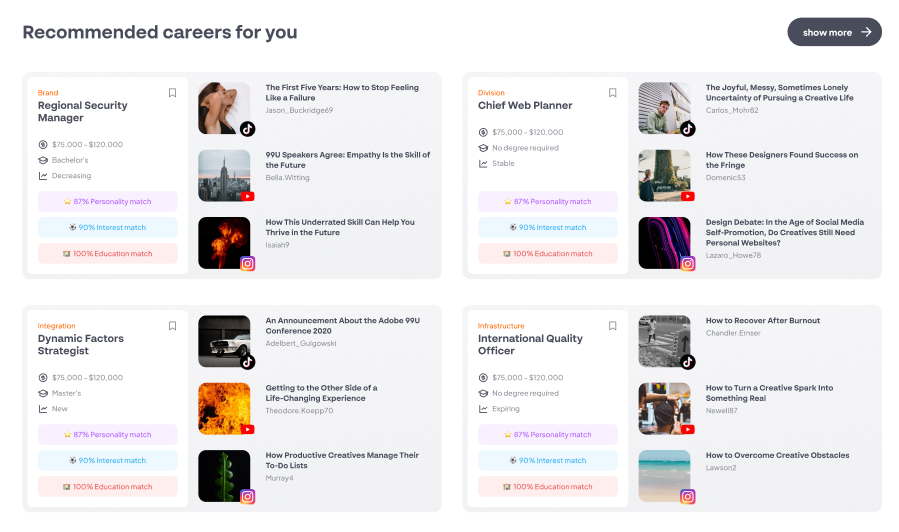The image size is (899, 532).
Task: Click 87% Personality match on Regional Security Manager
Action: click(x=108, y=202)
